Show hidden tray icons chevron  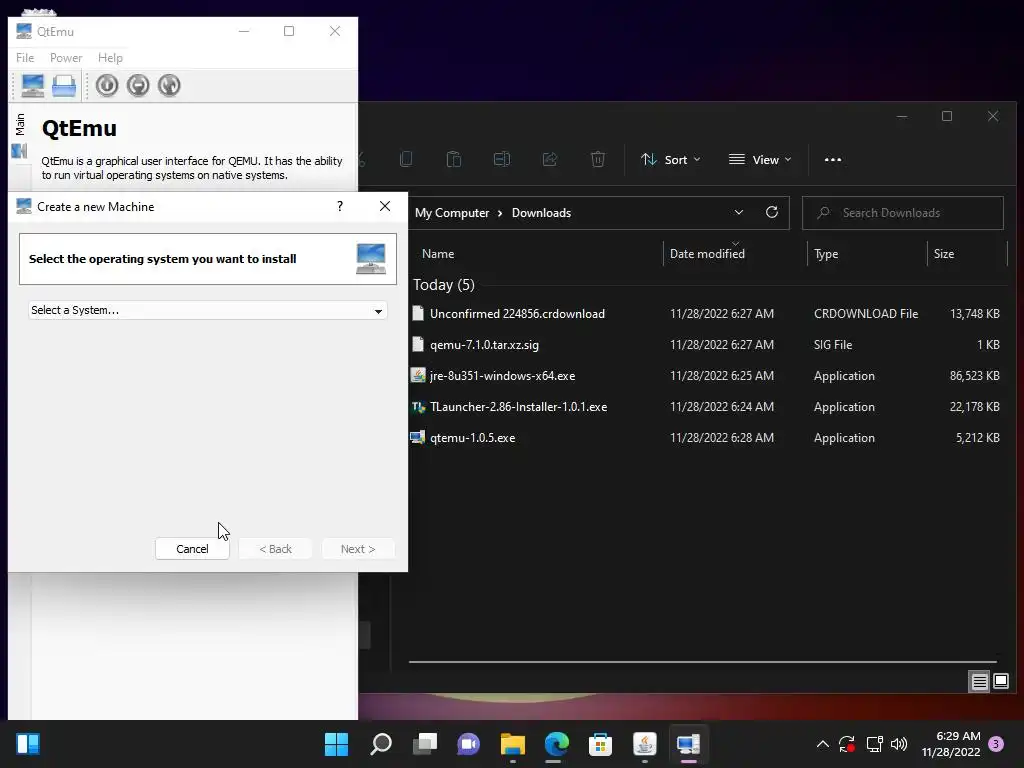point(822,744)
